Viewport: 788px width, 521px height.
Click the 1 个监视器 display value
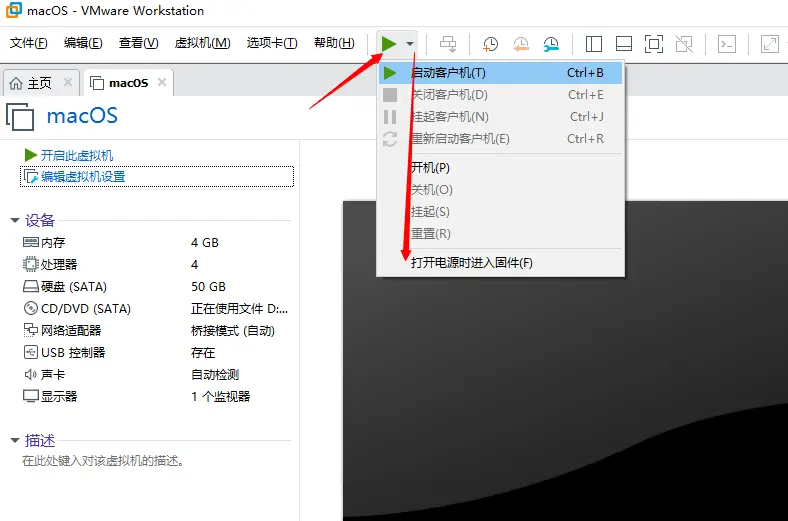221,396
